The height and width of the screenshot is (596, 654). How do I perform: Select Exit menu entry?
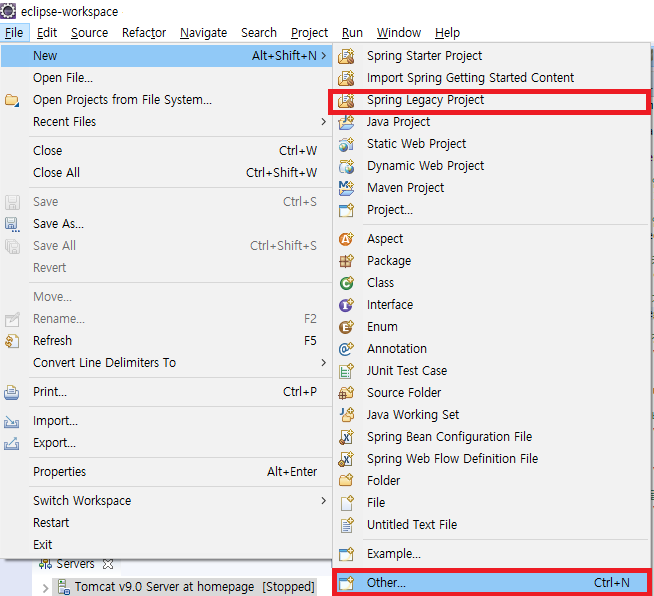click(166, 545)
